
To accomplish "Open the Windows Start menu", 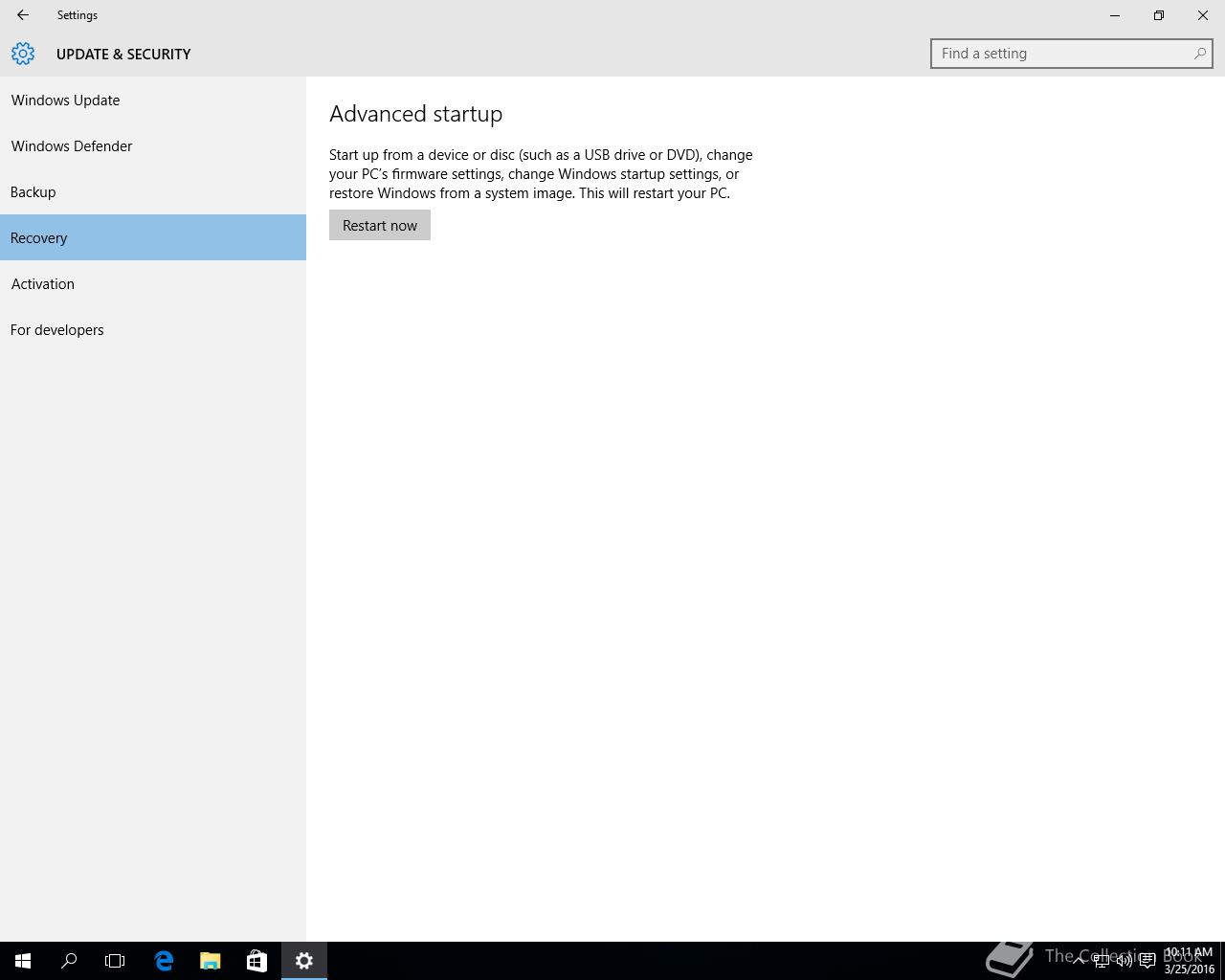I will point(23,961).
